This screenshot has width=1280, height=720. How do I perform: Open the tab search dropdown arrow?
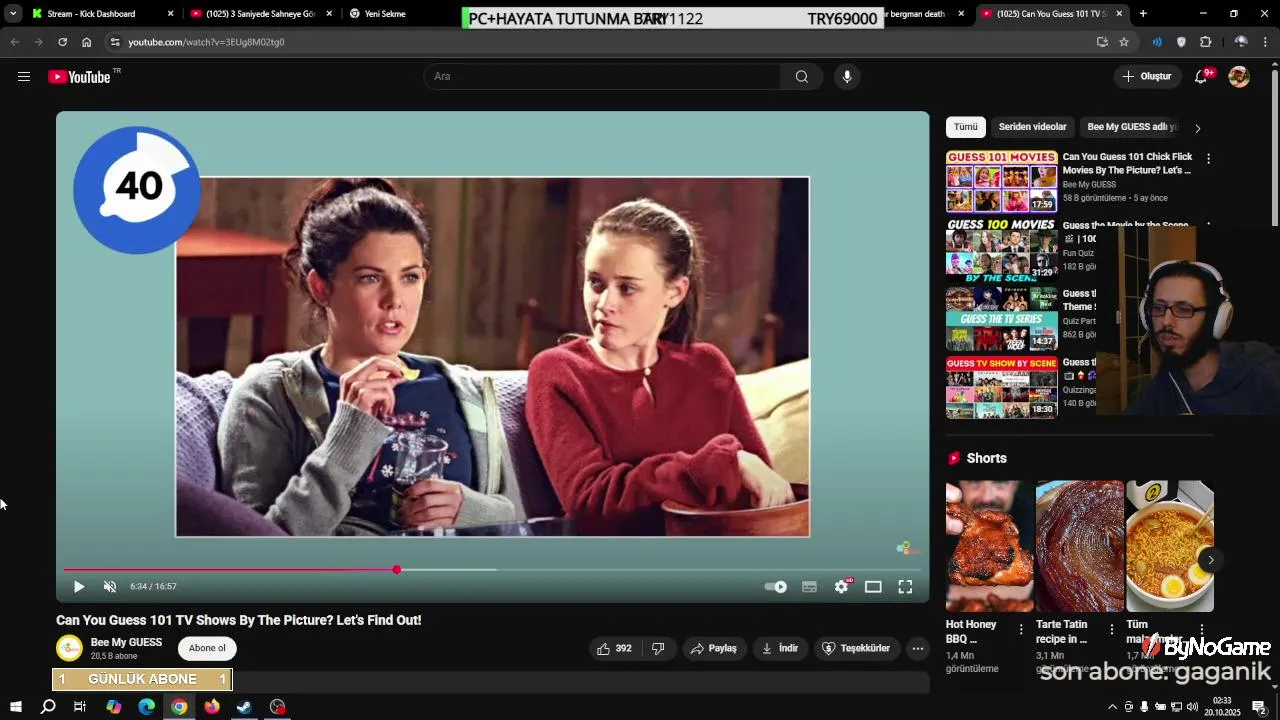[12, 14]
